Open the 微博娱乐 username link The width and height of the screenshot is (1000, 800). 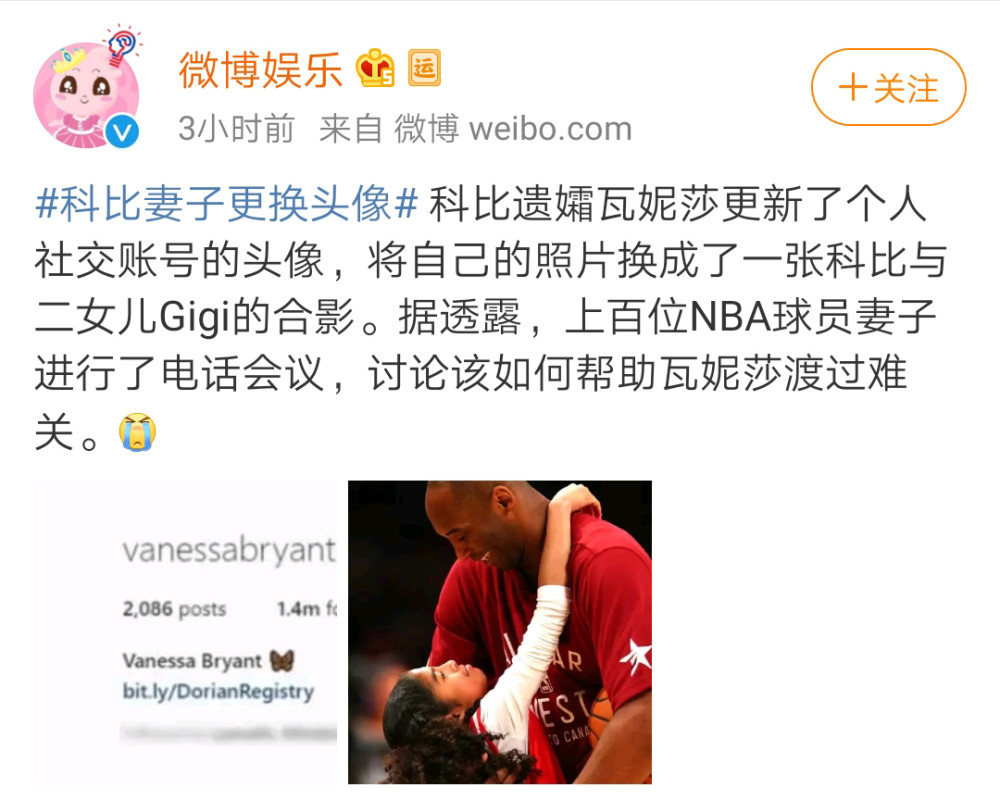coord(260,69)
